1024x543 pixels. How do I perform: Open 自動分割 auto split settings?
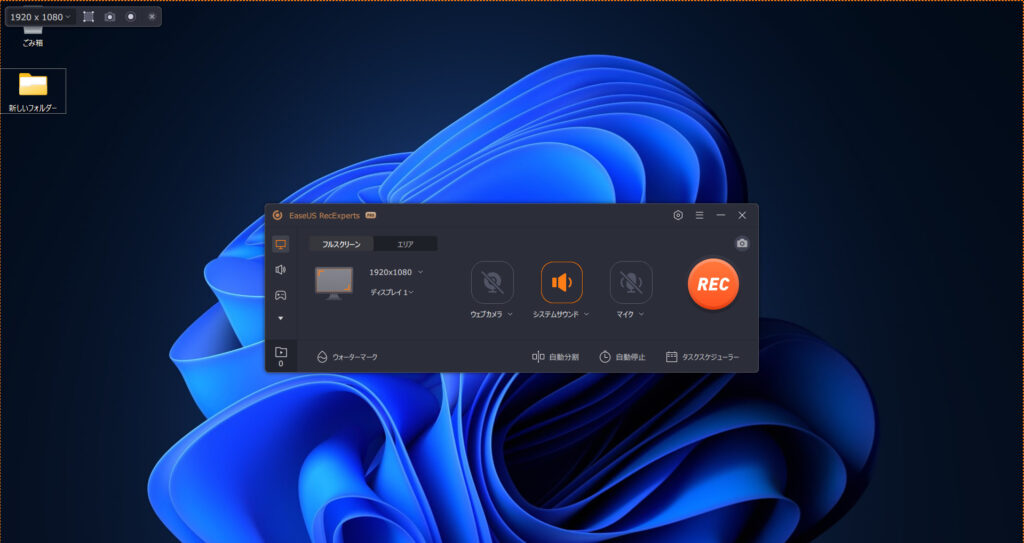[x=555, y=357]
